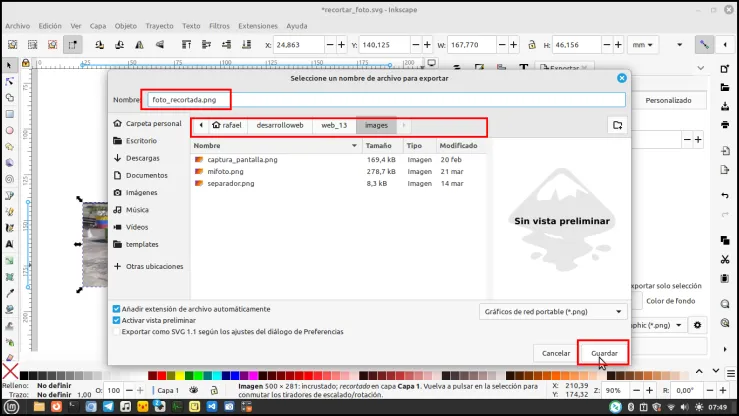The height and width of the screenshot is (416, 739).
Task: Open the Filtros menu
Action: click(219, 26)
